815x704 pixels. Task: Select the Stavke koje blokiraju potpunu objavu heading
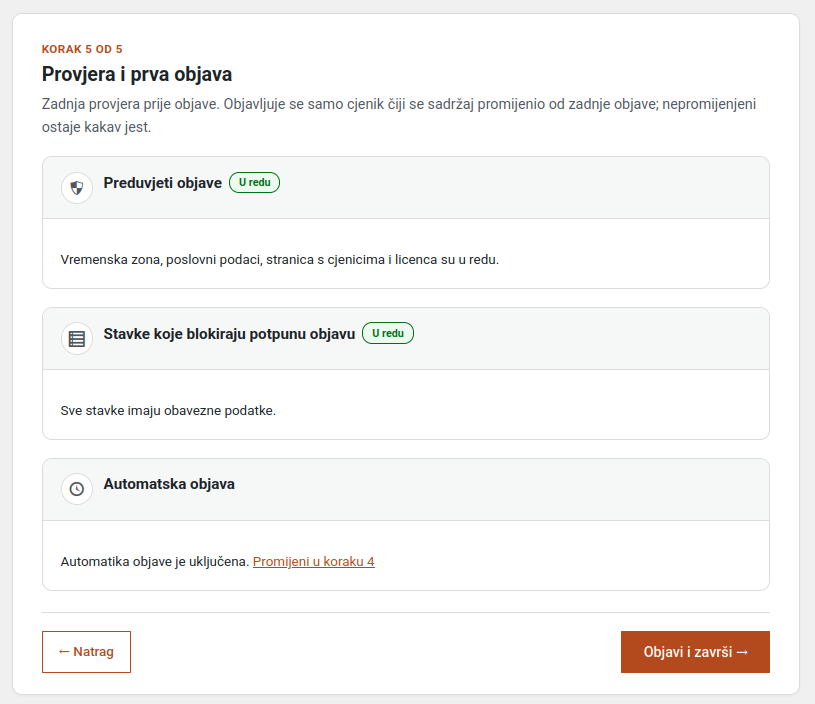click(229, 334)
